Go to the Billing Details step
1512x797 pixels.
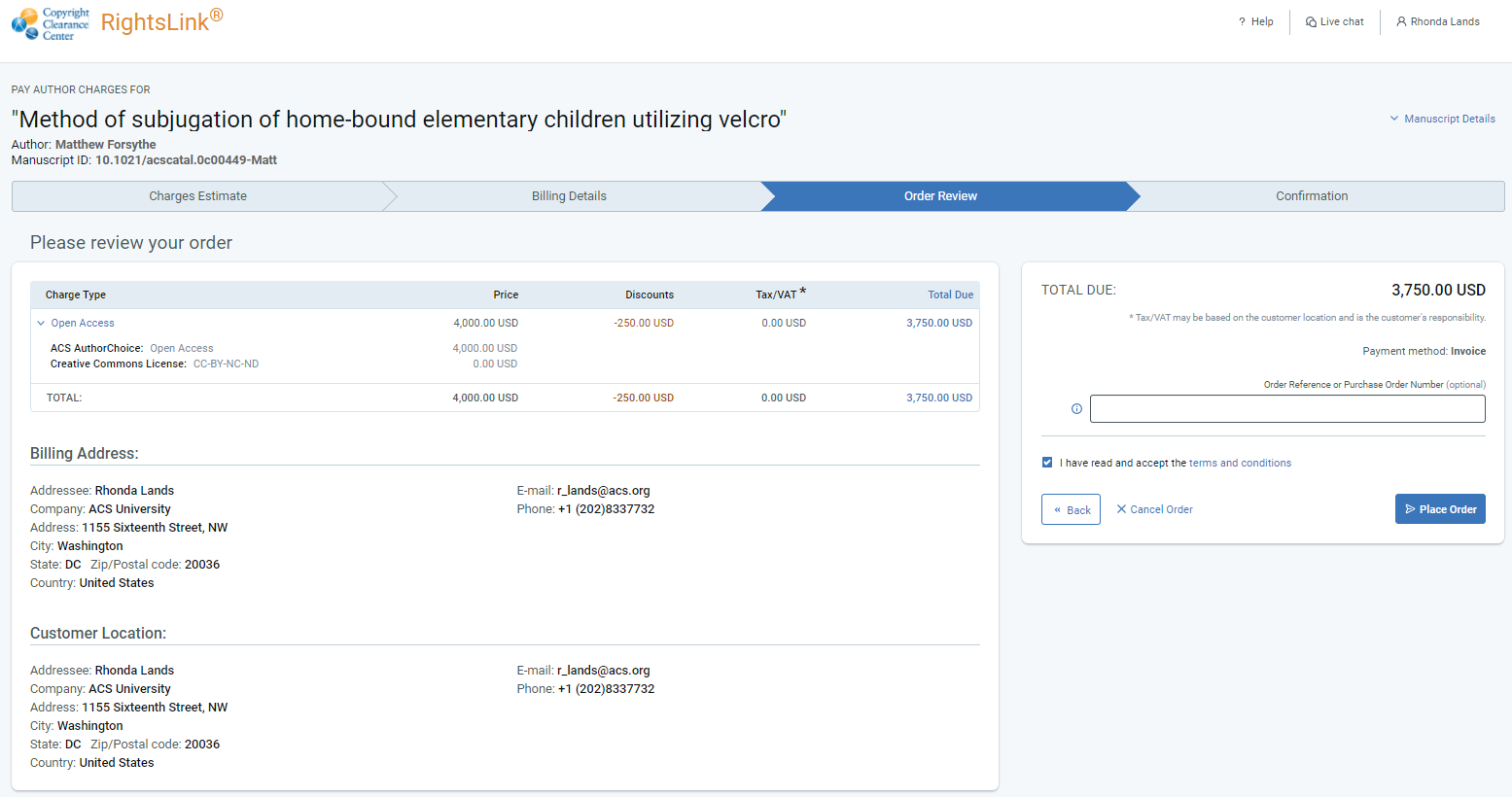[x=569, y=196]
